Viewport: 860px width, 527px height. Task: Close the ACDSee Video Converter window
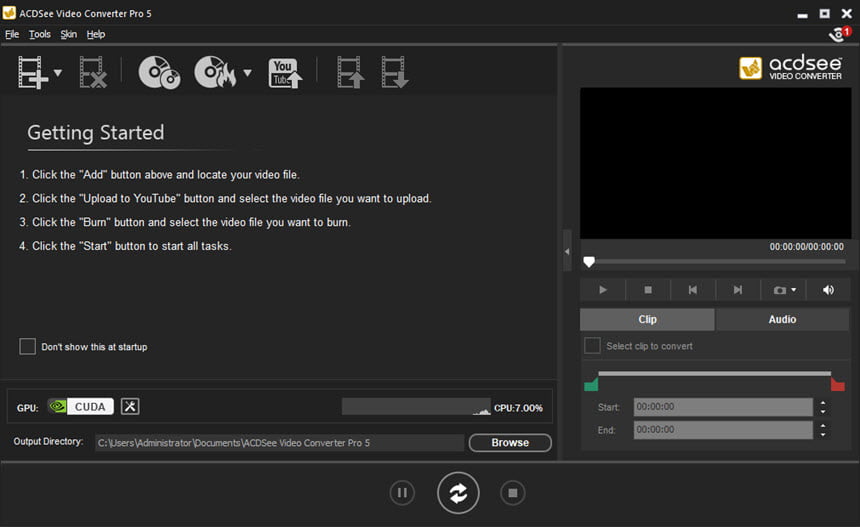pyautogui.click(x=846, y=14)
